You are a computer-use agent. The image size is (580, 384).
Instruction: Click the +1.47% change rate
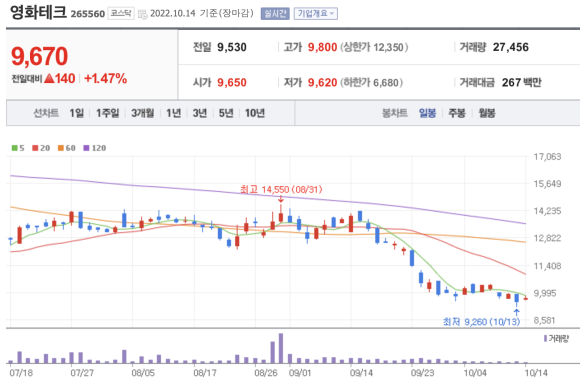pyautogui.click(x=105, y=78)
